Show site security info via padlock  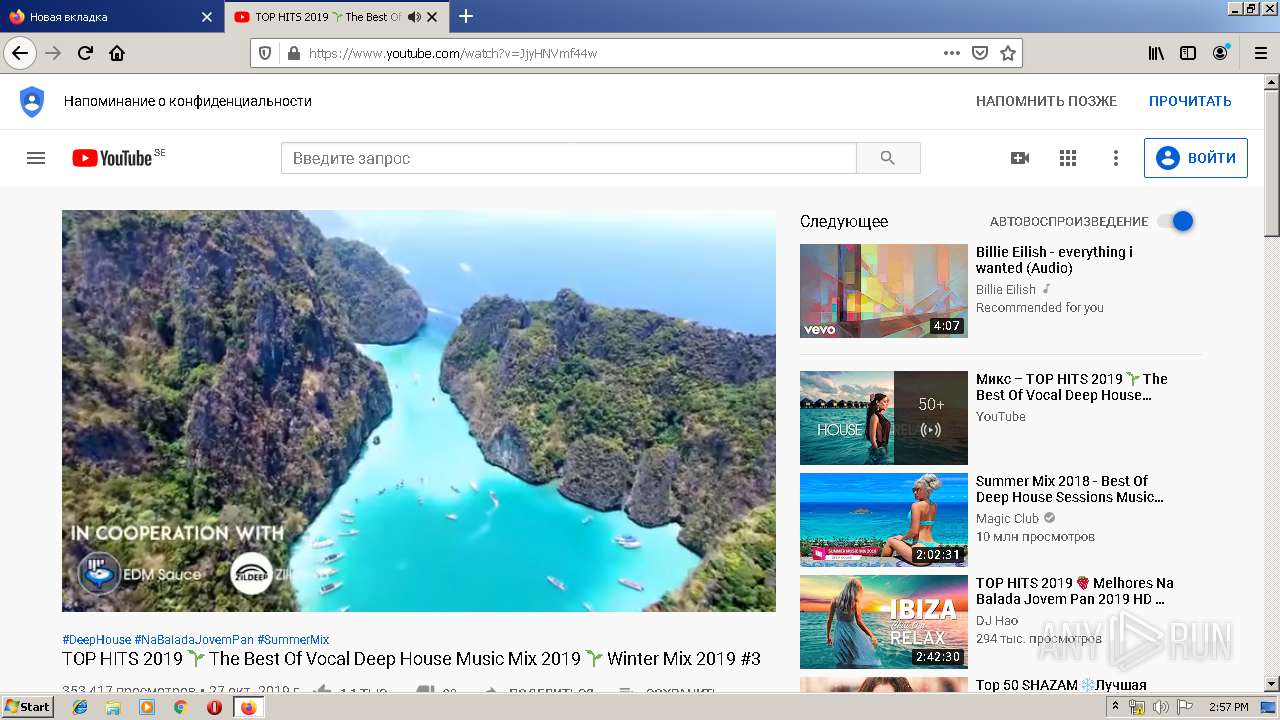tap(293, 53)
